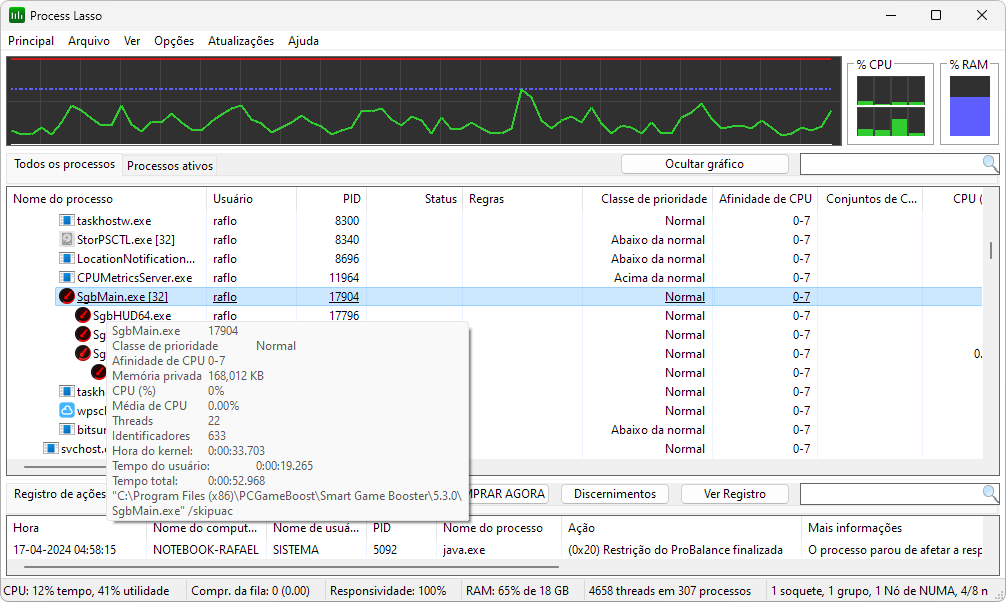Click the Regras column header
The height and width of the screenshot is (602, 1006).
pyautogui.click(x=522, y=199)
